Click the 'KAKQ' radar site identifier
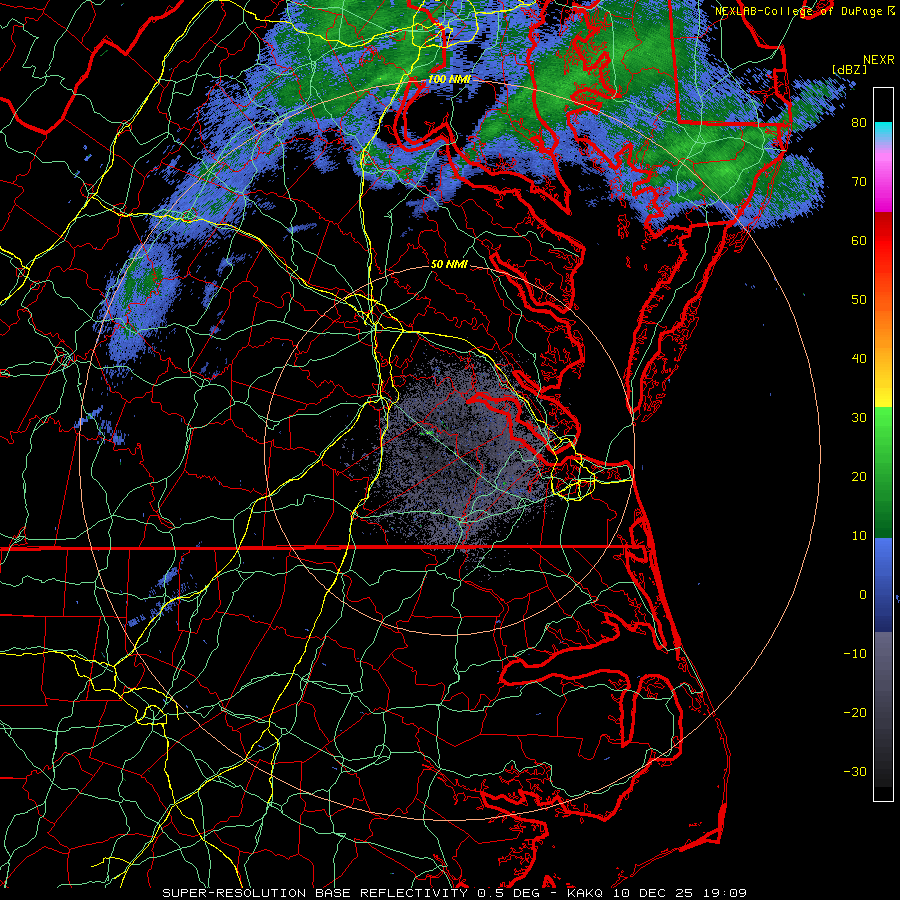900x900 pixels. pyautogui.click(x=586, y=893)
